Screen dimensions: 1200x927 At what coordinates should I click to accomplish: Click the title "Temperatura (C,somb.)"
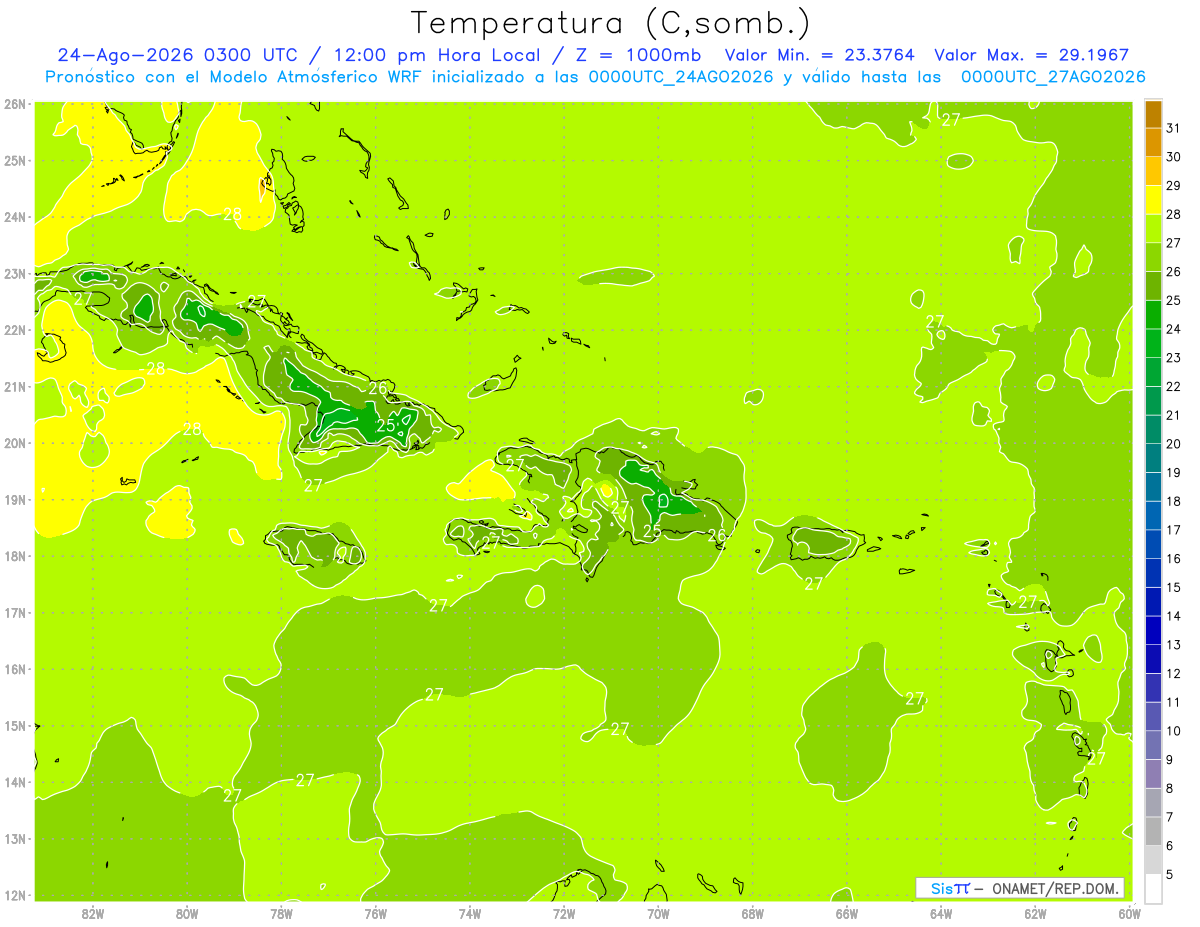coord(611,24)
